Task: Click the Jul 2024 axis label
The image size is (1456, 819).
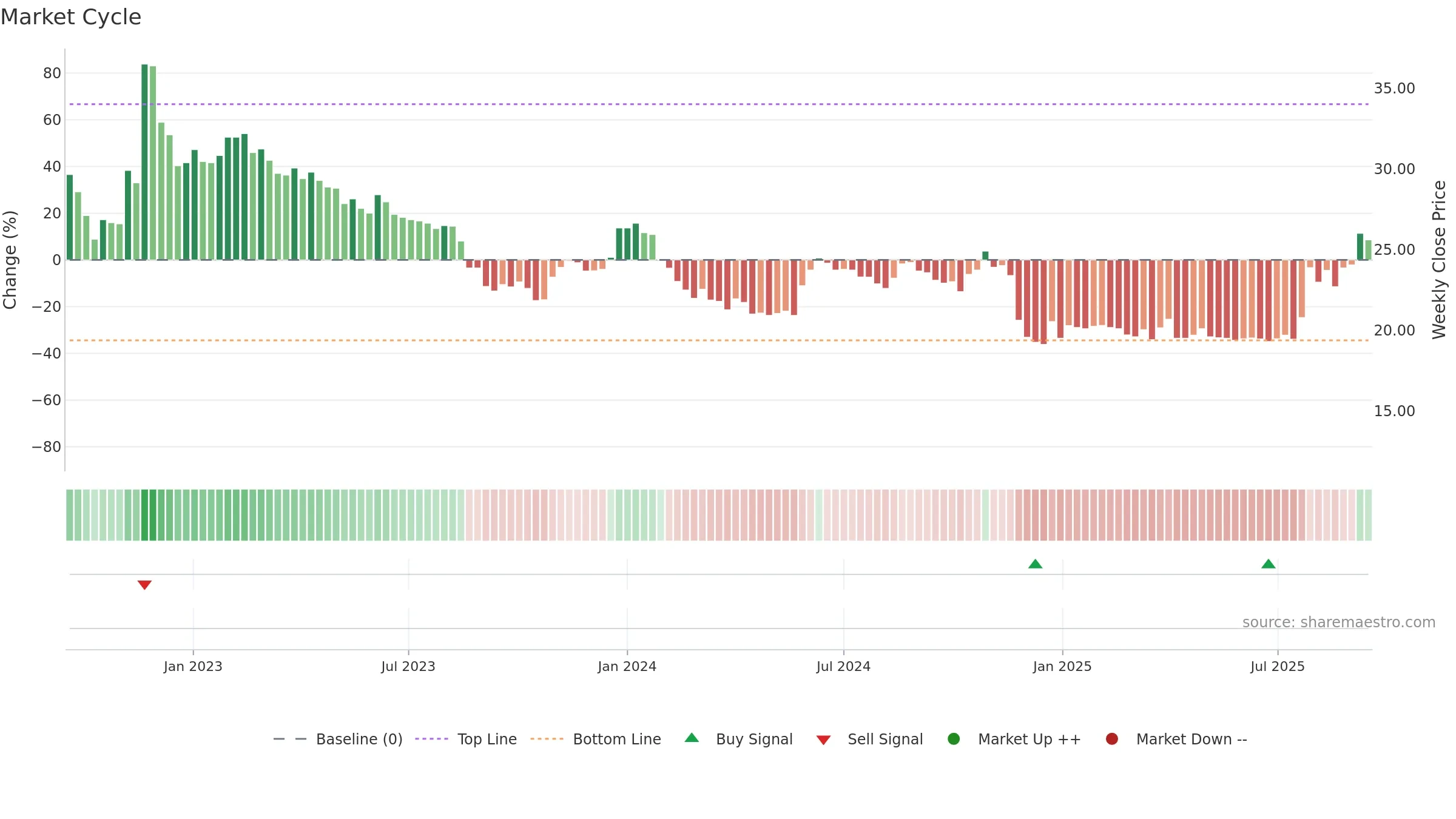Action: [x=843, y=667]
